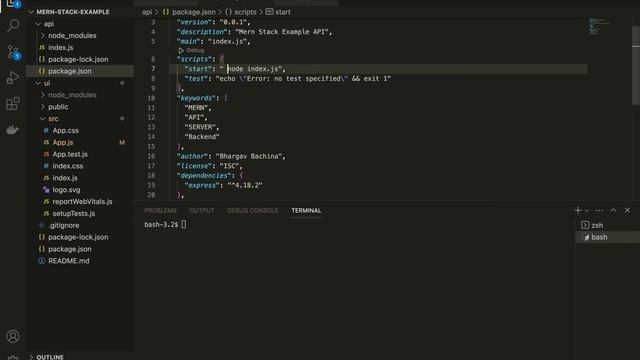Click the "license" line in the editor

click(209, 166)
